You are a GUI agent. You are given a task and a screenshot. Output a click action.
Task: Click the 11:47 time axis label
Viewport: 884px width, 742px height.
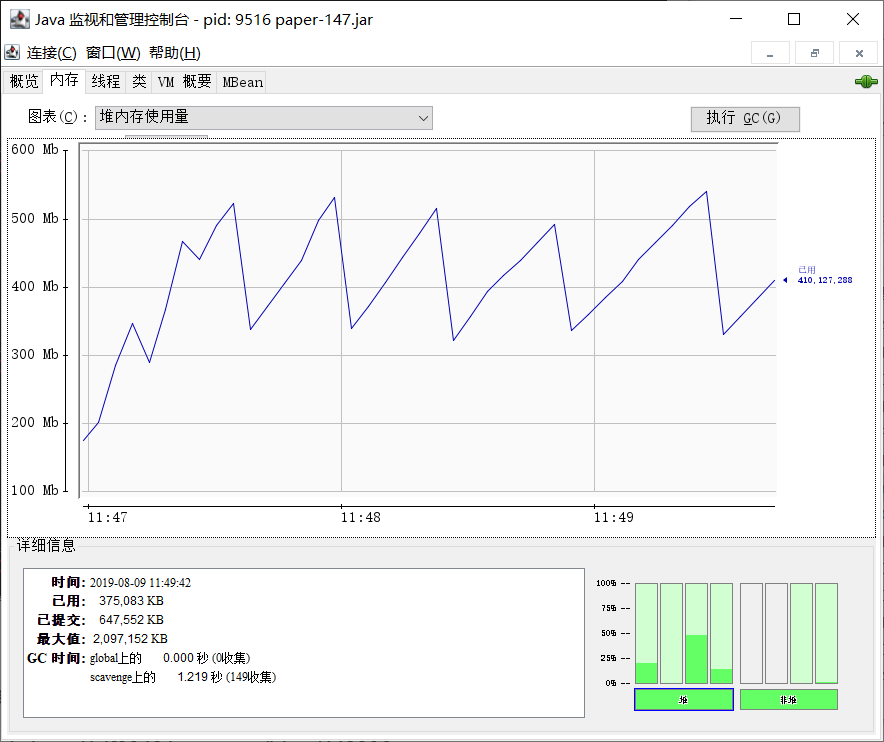(108, 517)
